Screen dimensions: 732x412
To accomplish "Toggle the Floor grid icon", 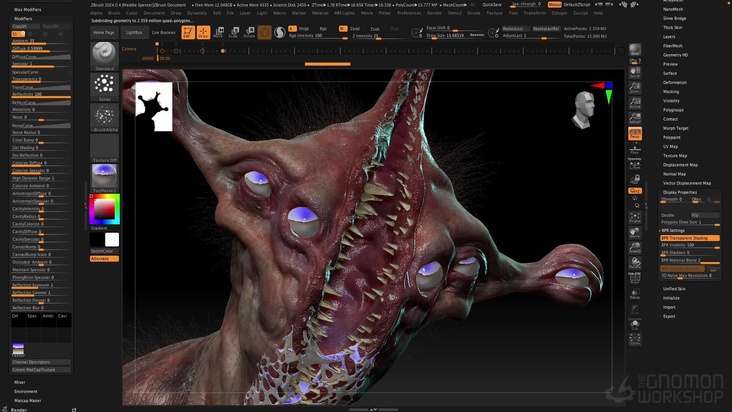I will click(635, 149).
